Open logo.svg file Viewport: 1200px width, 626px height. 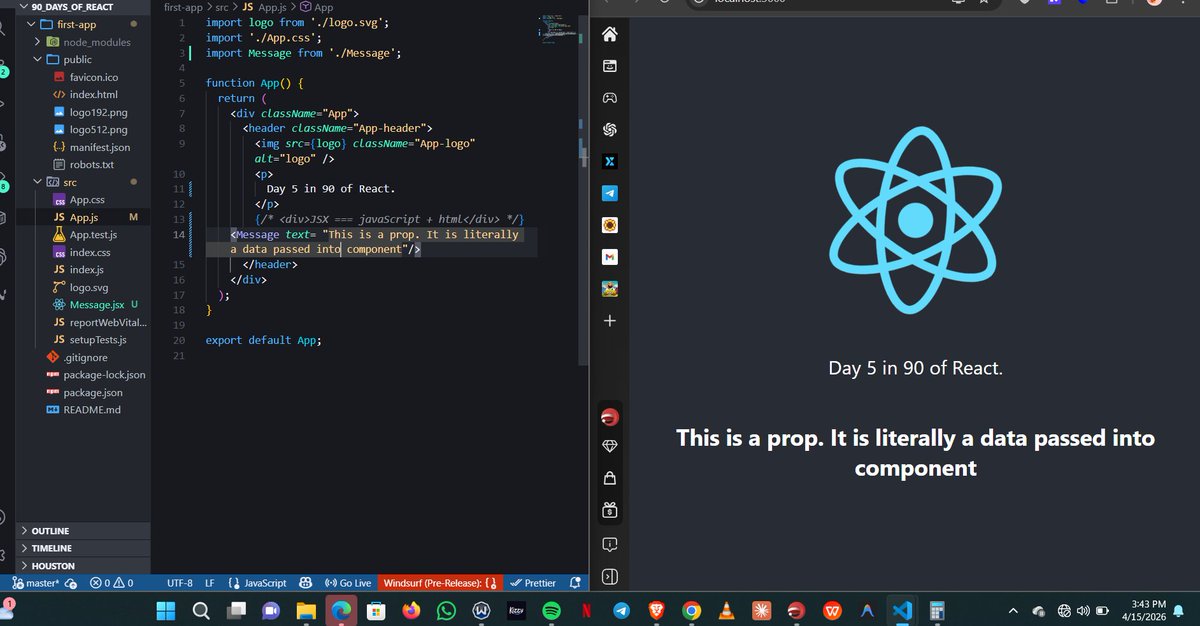[x=89, y=287]
